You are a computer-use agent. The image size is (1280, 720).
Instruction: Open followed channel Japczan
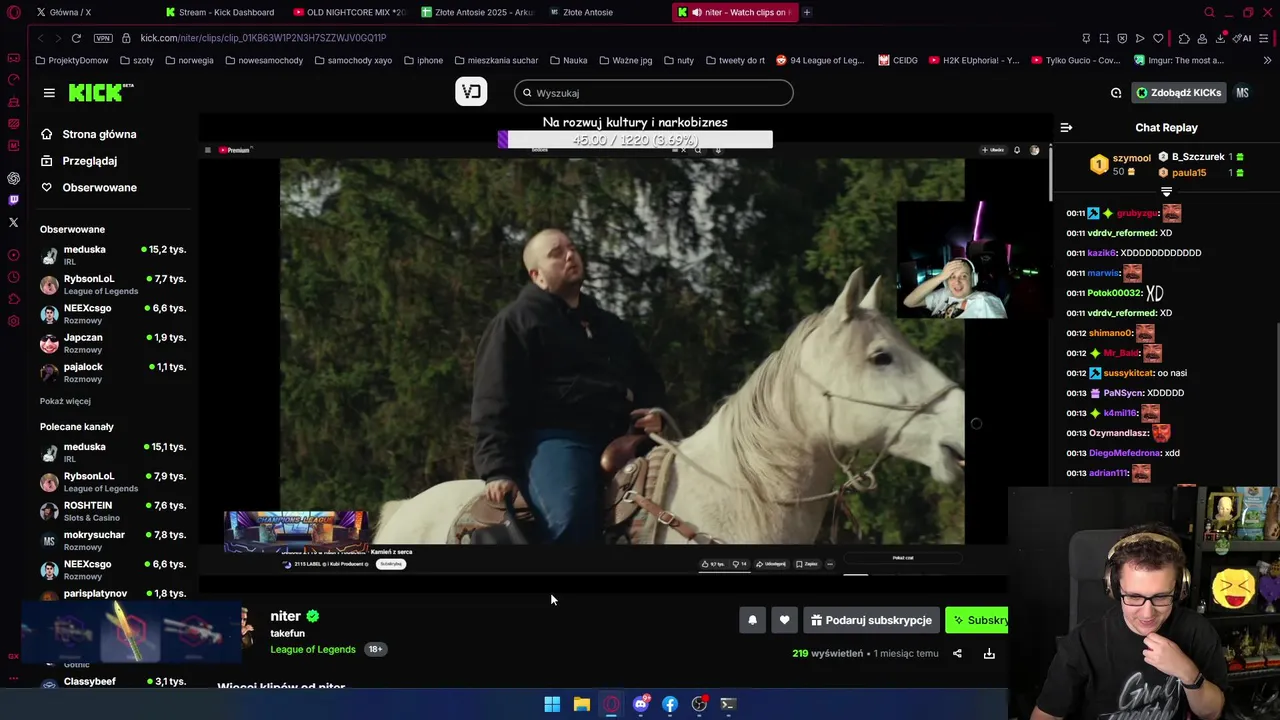tap(113, 343)
